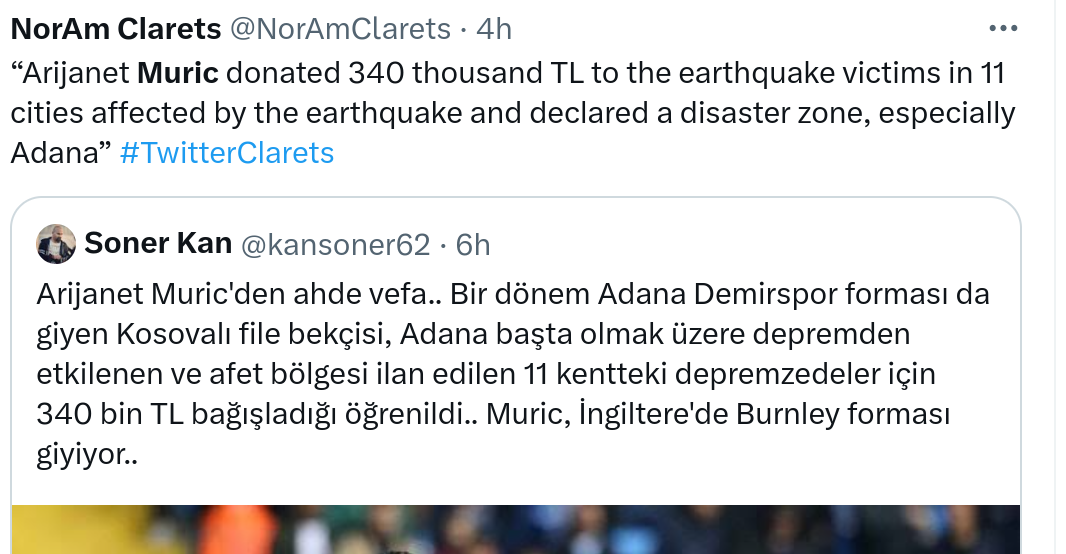The image size is (1066, 554).
Task: Click the word Arijanet in main tweet
Action: tap(71, 74)
